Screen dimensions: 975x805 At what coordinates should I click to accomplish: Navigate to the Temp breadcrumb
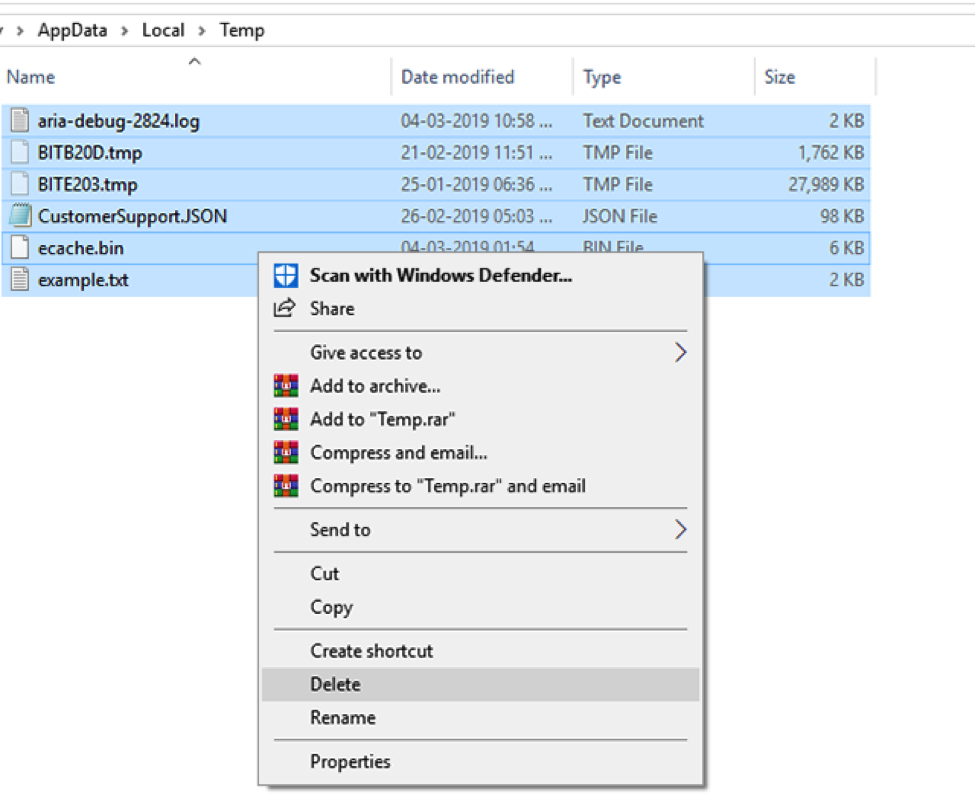tap(242, 30)
